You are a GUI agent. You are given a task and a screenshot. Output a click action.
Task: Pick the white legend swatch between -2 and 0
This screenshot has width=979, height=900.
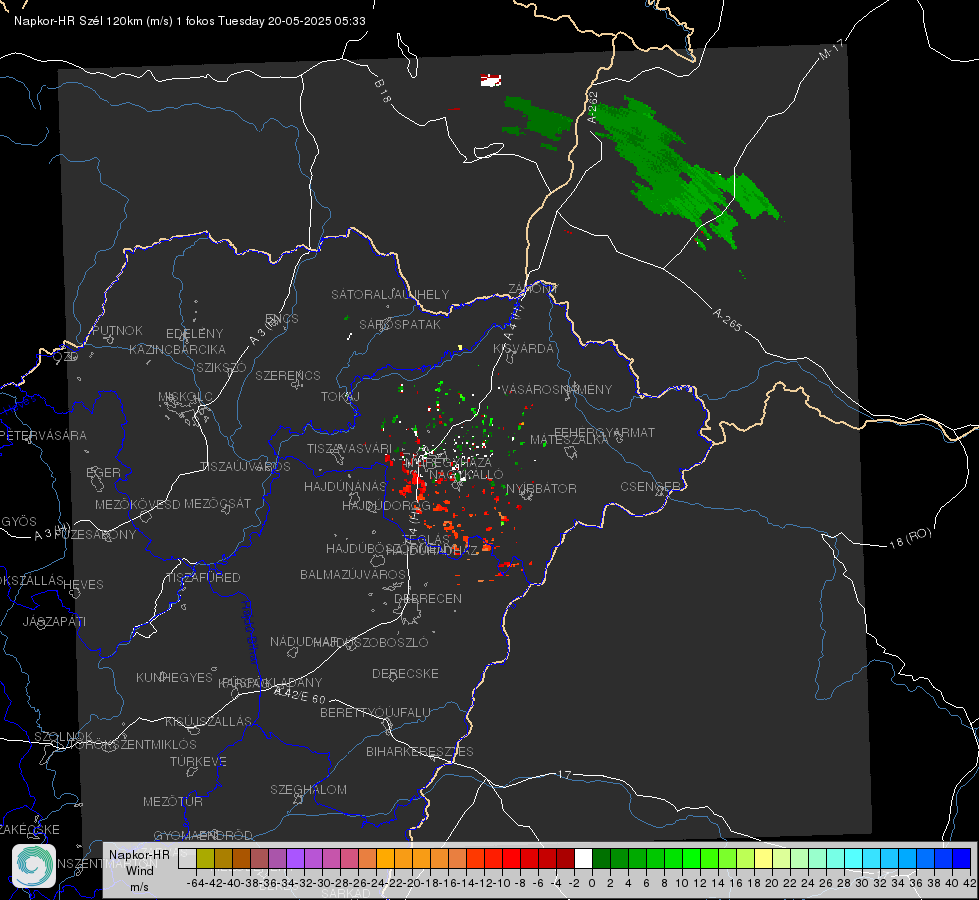coord(583,858)
